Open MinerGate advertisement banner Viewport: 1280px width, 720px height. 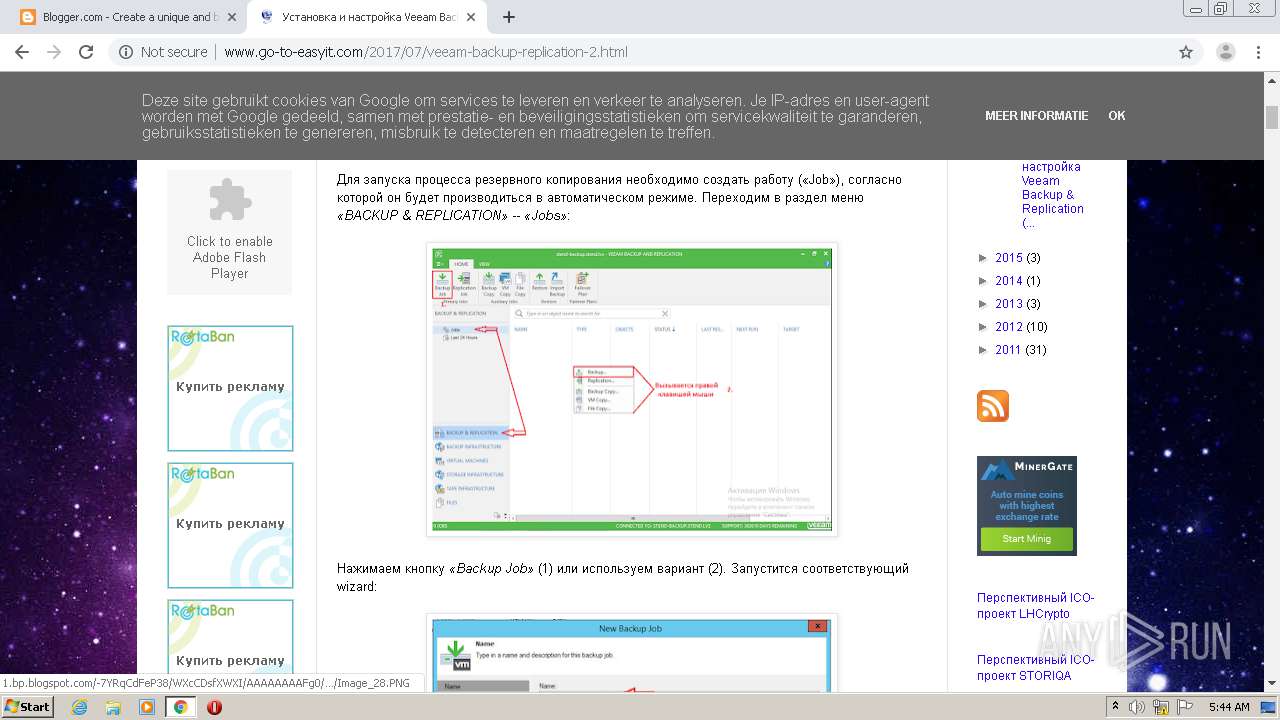(1027, 506)
